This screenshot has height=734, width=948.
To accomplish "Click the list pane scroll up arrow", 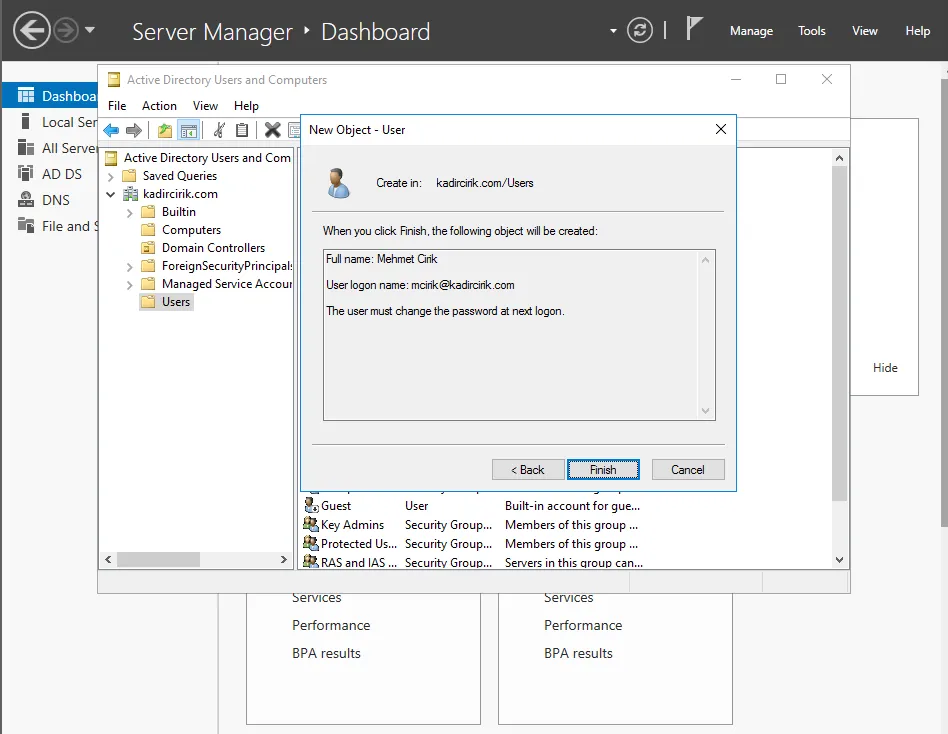I will coord(839,158).
